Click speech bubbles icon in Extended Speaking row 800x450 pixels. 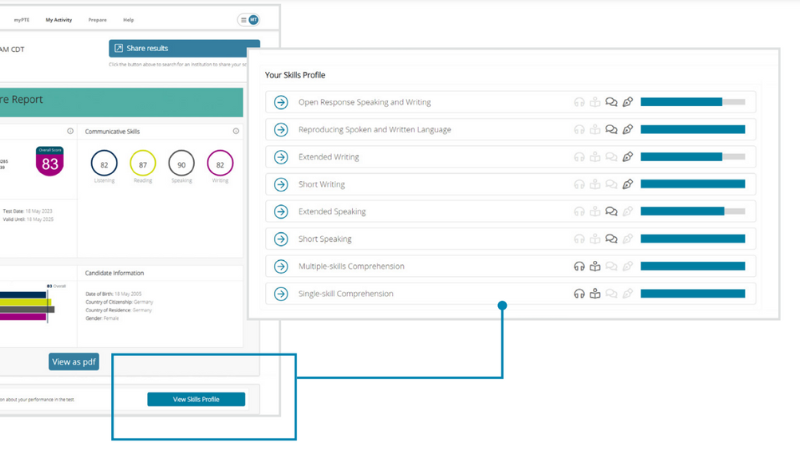611,212
